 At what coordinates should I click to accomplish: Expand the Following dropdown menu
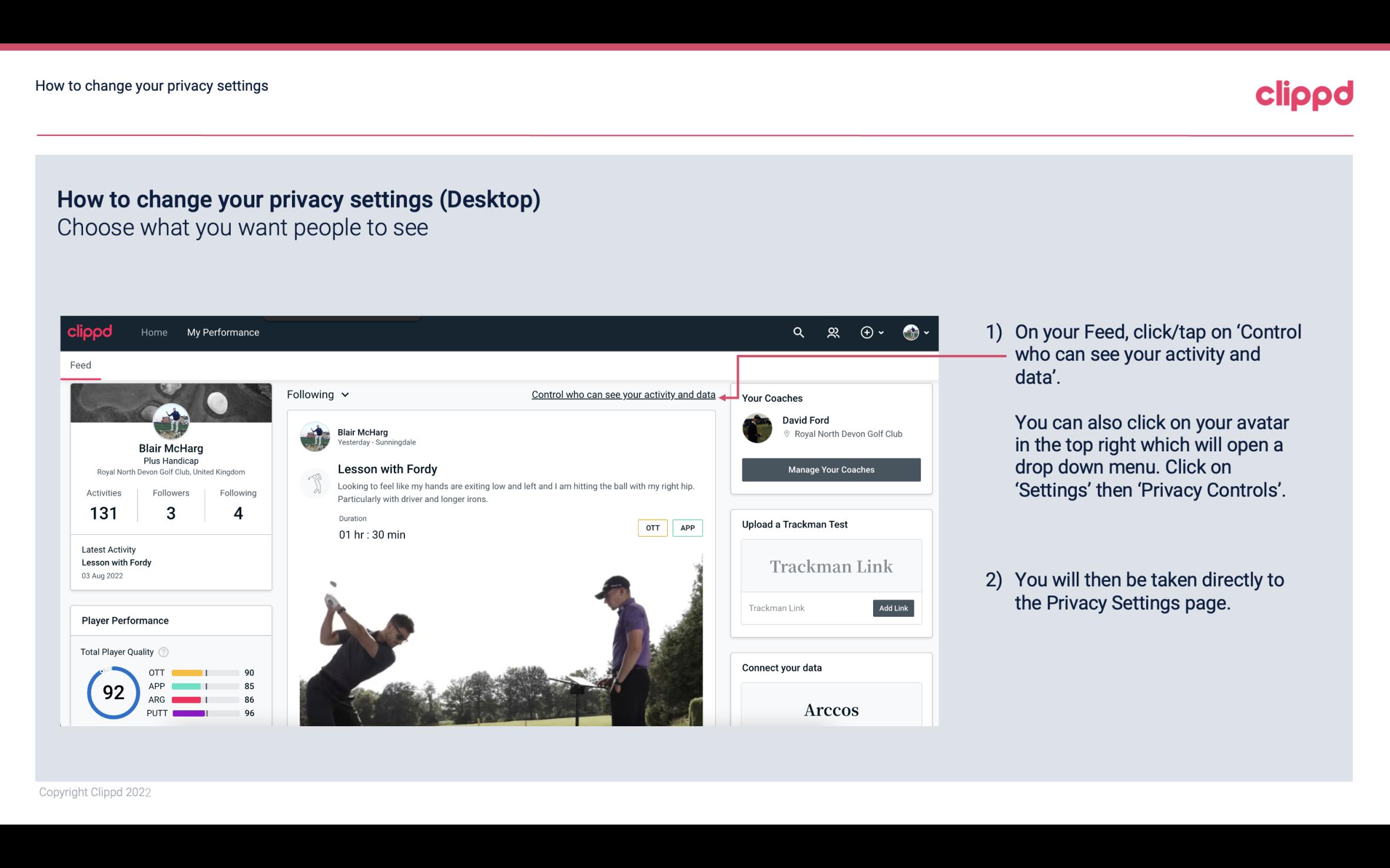(318, 393)
